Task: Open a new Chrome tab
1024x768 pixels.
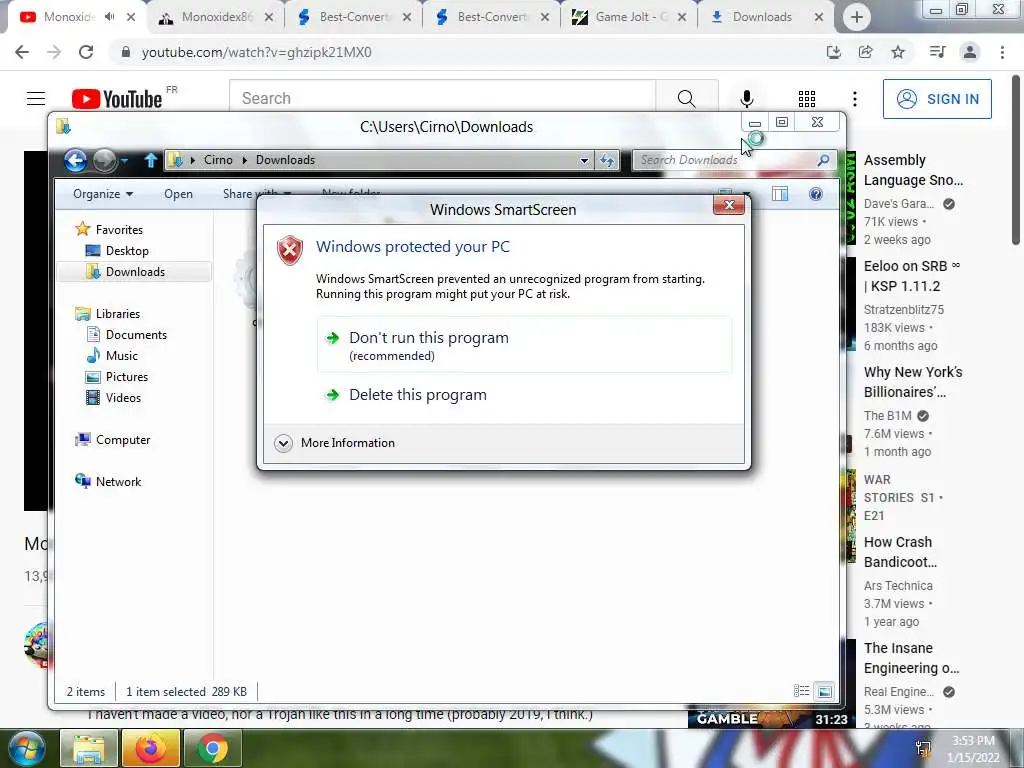Action: (x=857, y=18)
